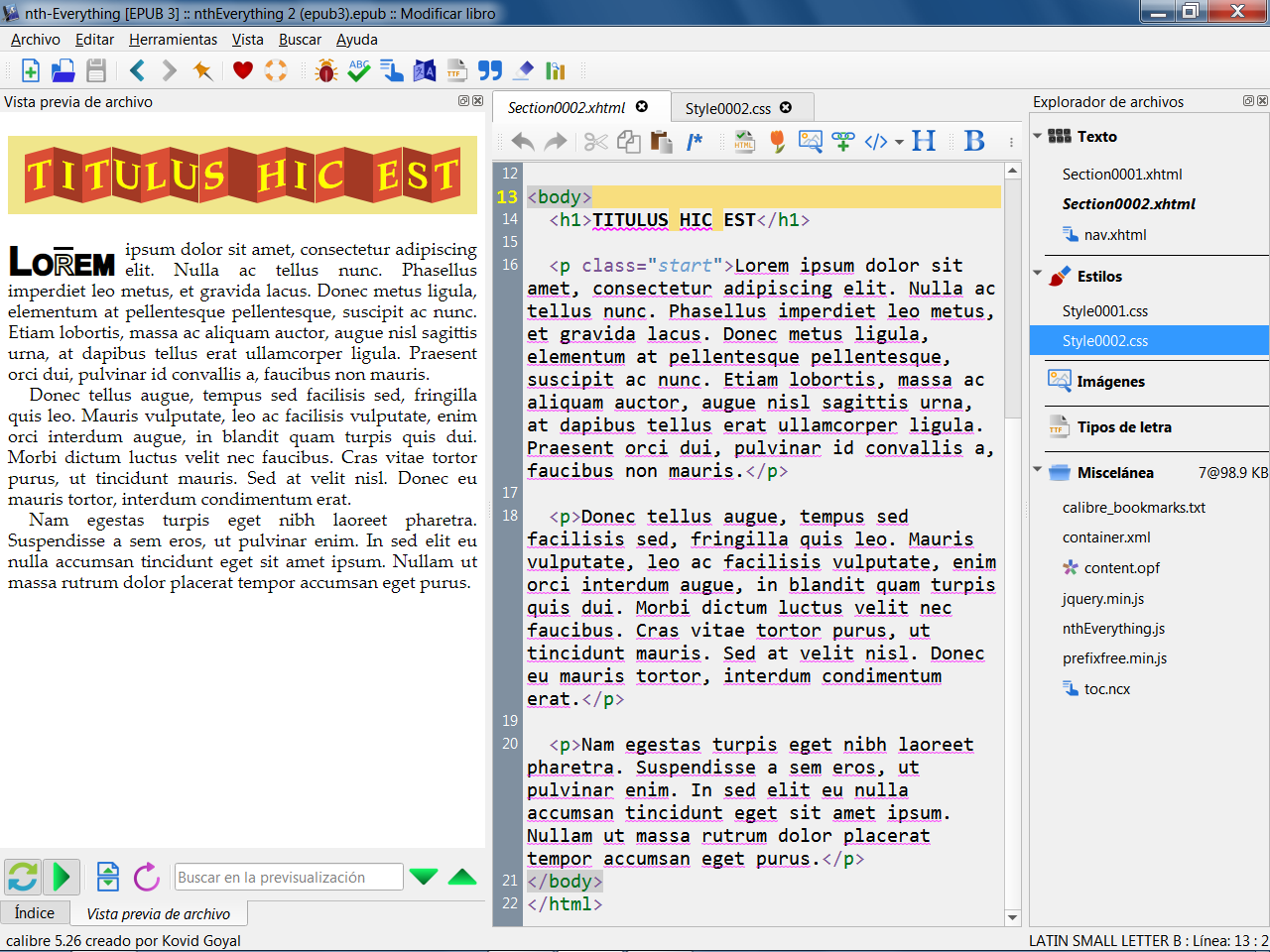Click the tulip beautify file icon
Screen dimensions: 1270x952
point(778,142)
